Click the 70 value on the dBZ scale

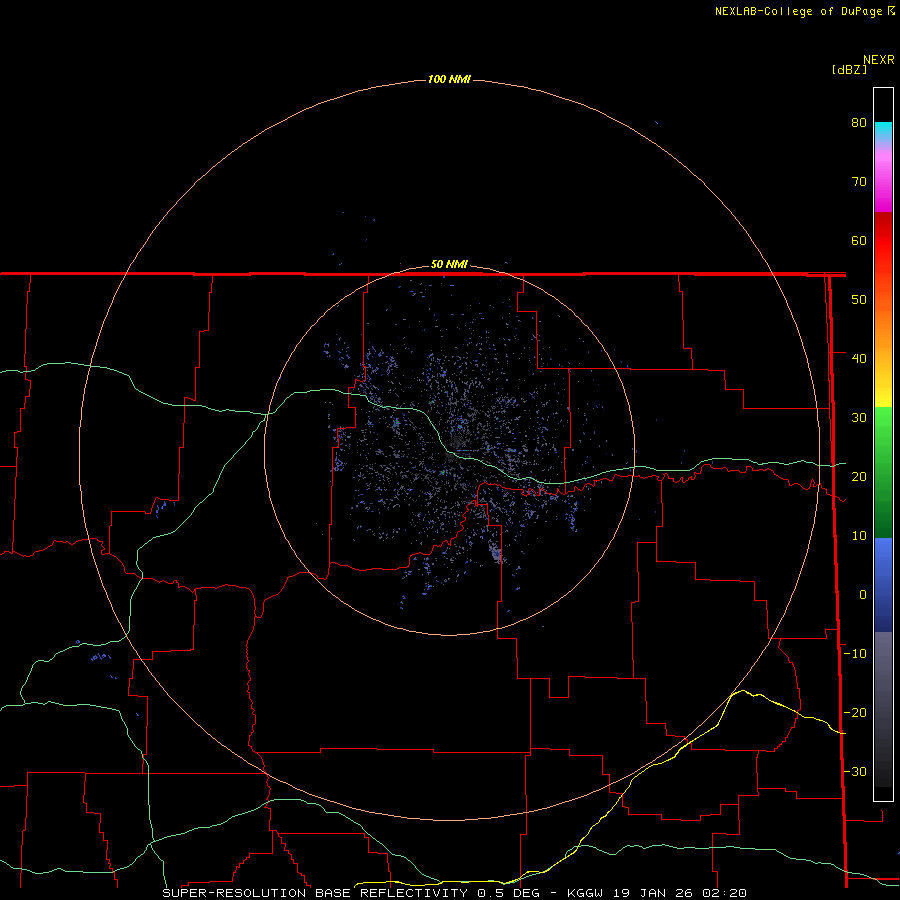click(859, 182)
